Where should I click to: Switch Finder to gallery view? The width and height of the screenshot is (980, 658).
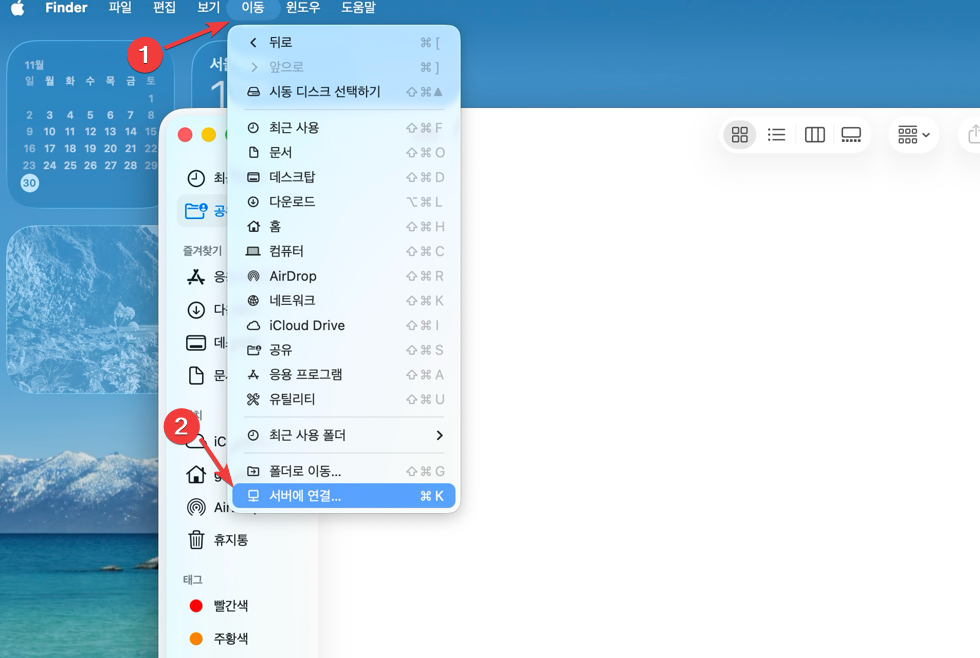click(x=852, y=134)
